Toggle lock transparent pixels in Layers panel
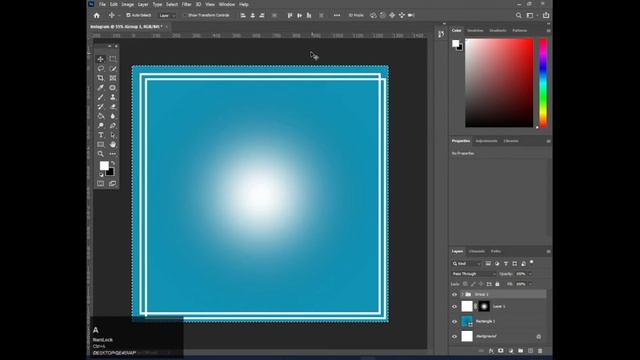640x360 pixels. 465,284
